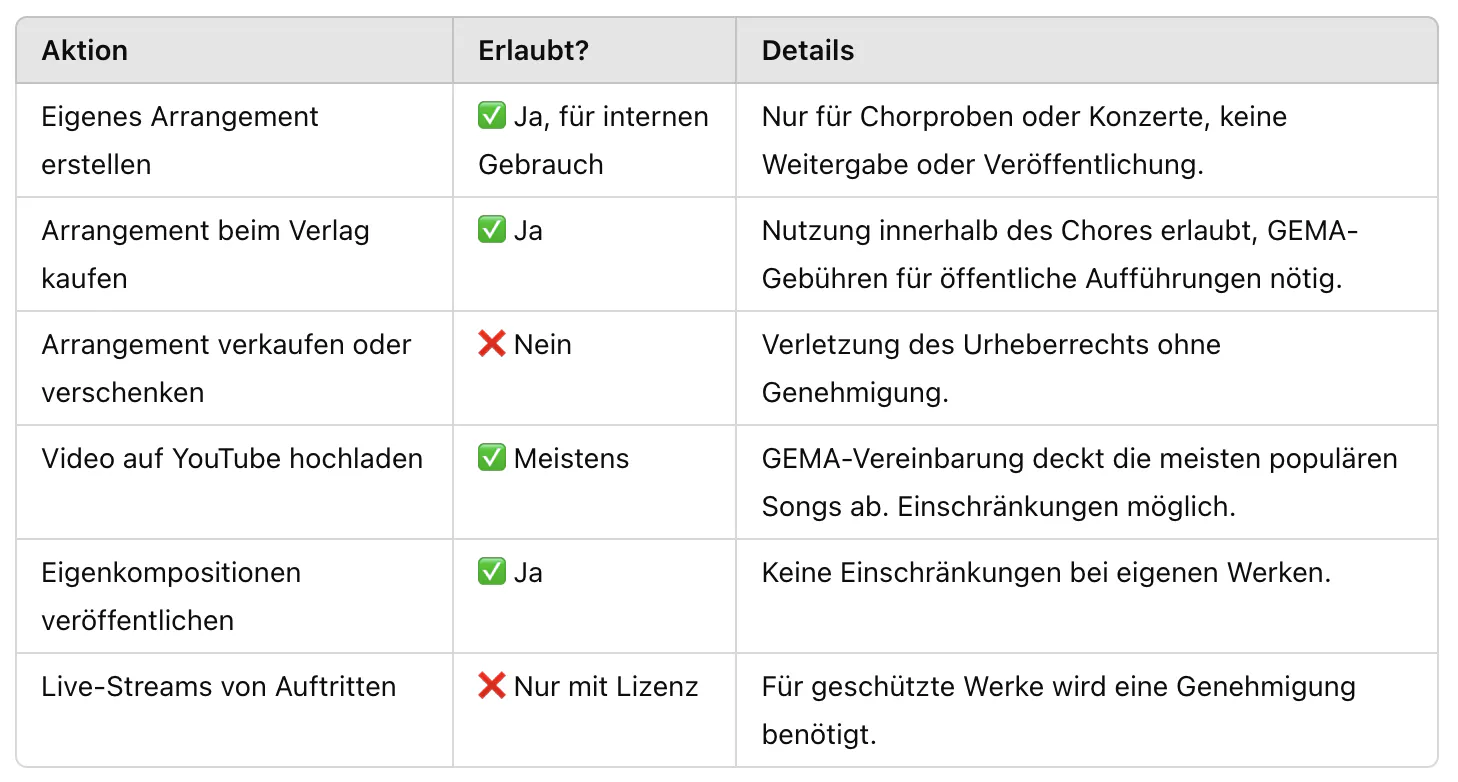This screenshot has height=782, width=1458.
Task: Click the green checkmark in the Arrangement beim Verlag row
Action: coord(492,231)
